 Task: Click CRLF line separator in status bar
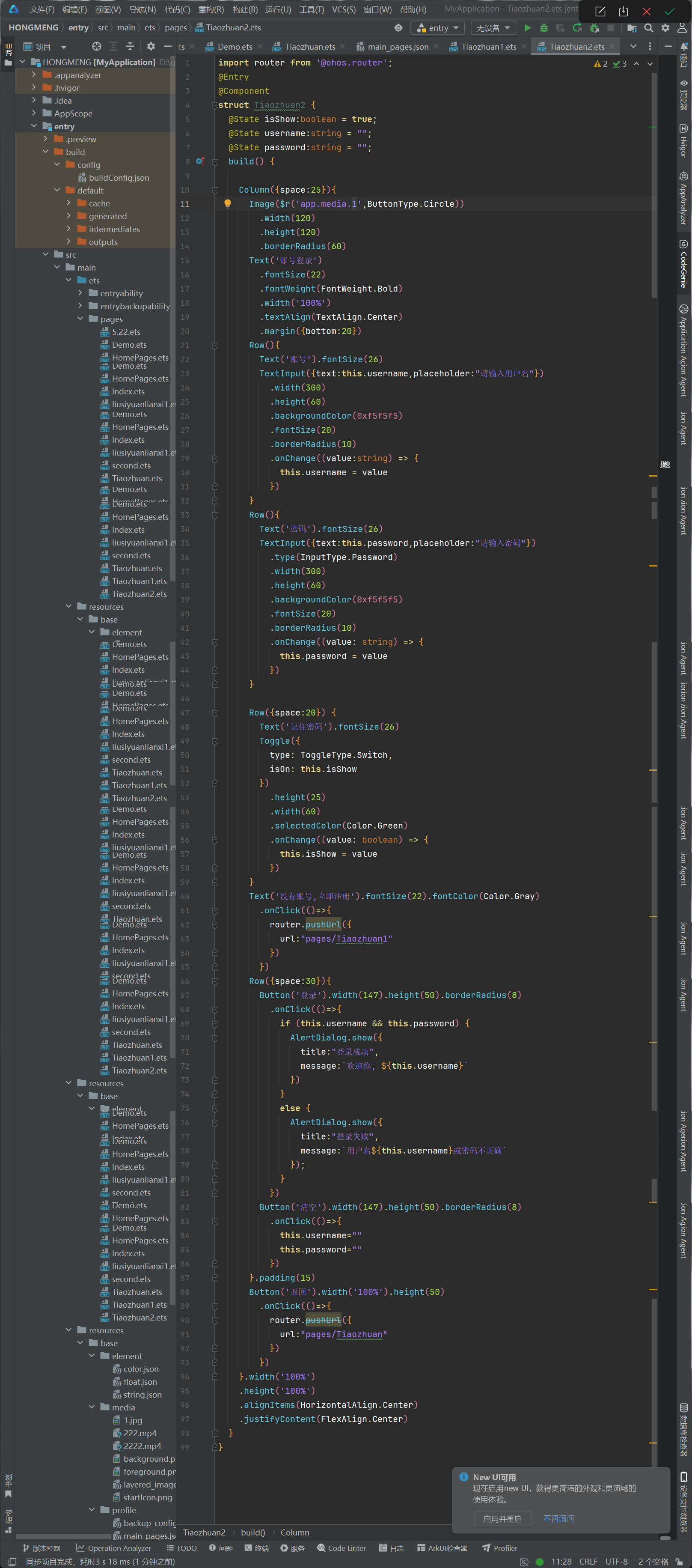pos(588,1561)
